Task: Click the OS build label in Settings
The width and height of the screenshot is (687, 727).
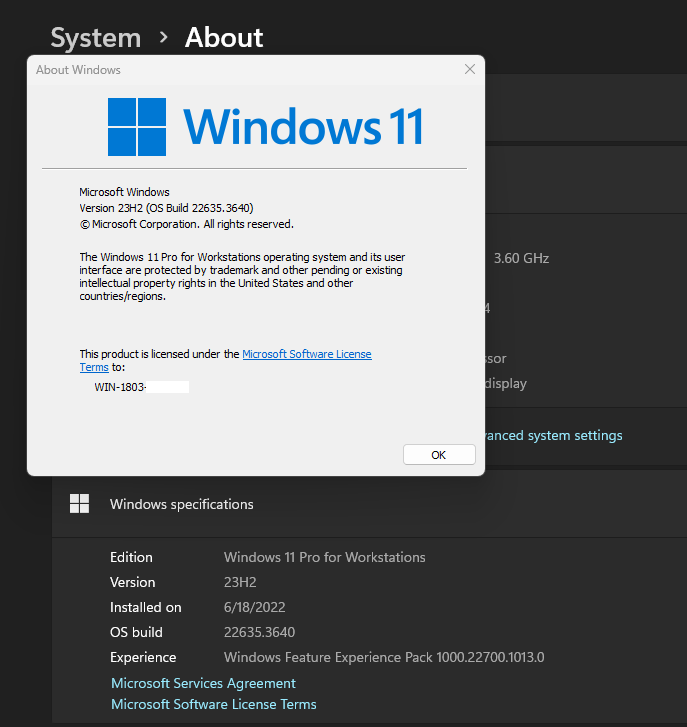Action: (x=136, y=632)
